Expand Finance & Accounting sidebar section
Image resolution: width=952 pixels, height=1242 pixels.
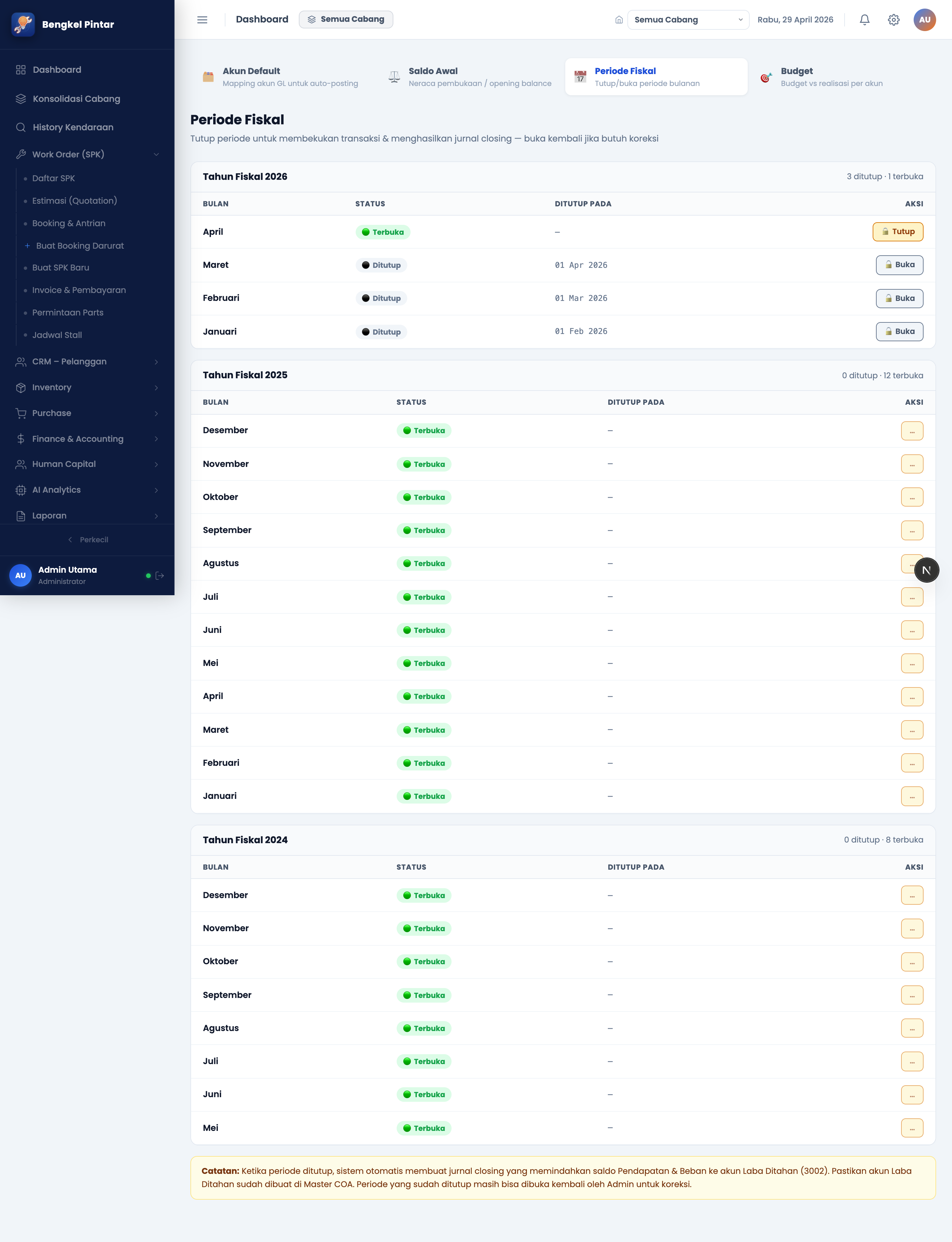coord(87,439)
